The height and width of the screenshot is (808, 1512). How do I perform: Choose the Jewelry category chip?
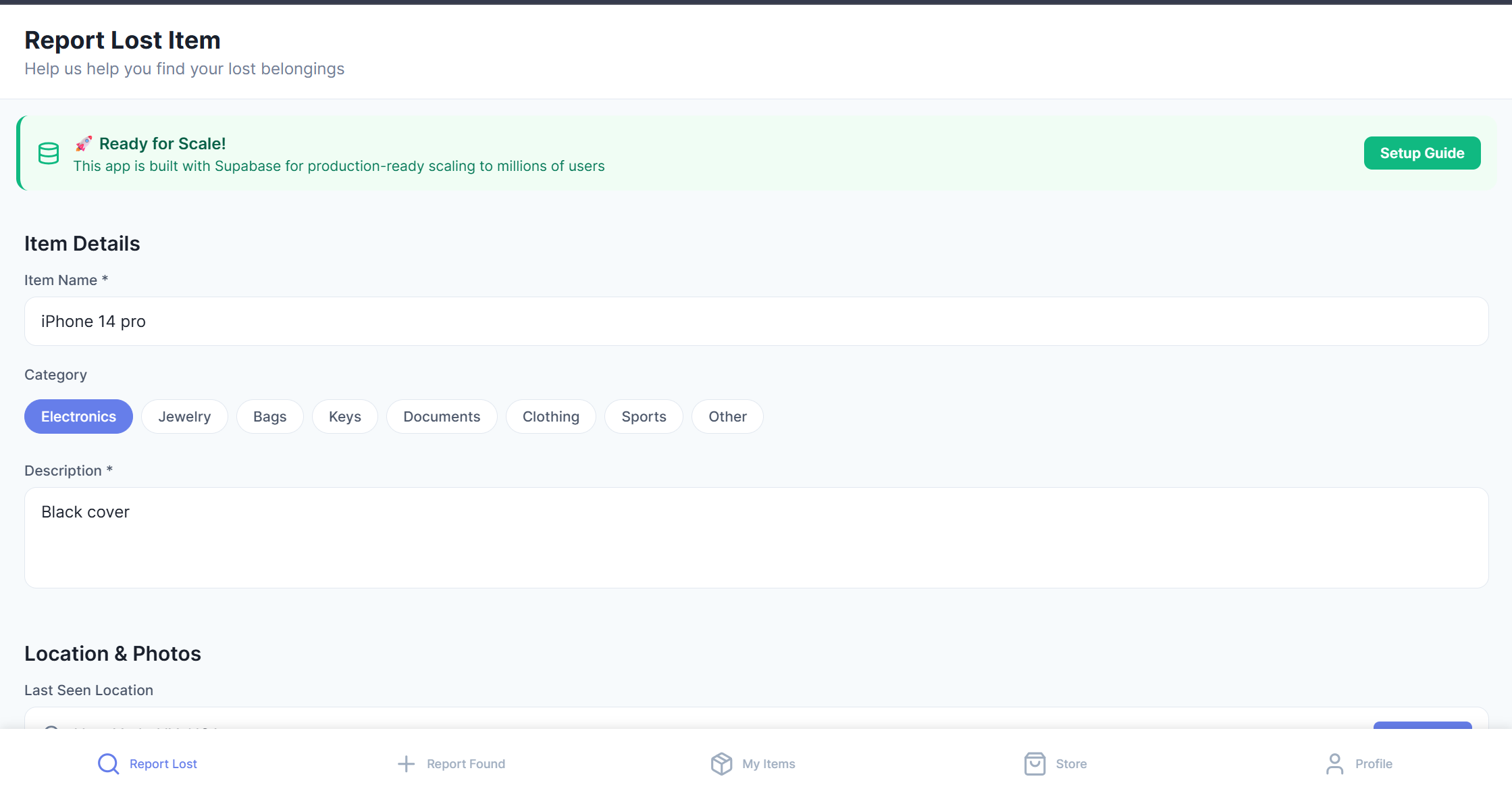(x=184, y=416)
